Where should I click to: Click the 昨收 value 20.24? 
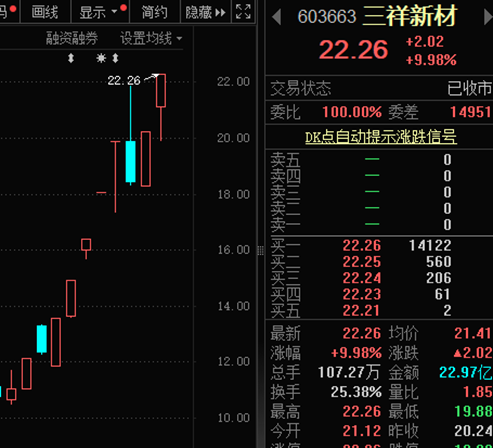point(473,431)
